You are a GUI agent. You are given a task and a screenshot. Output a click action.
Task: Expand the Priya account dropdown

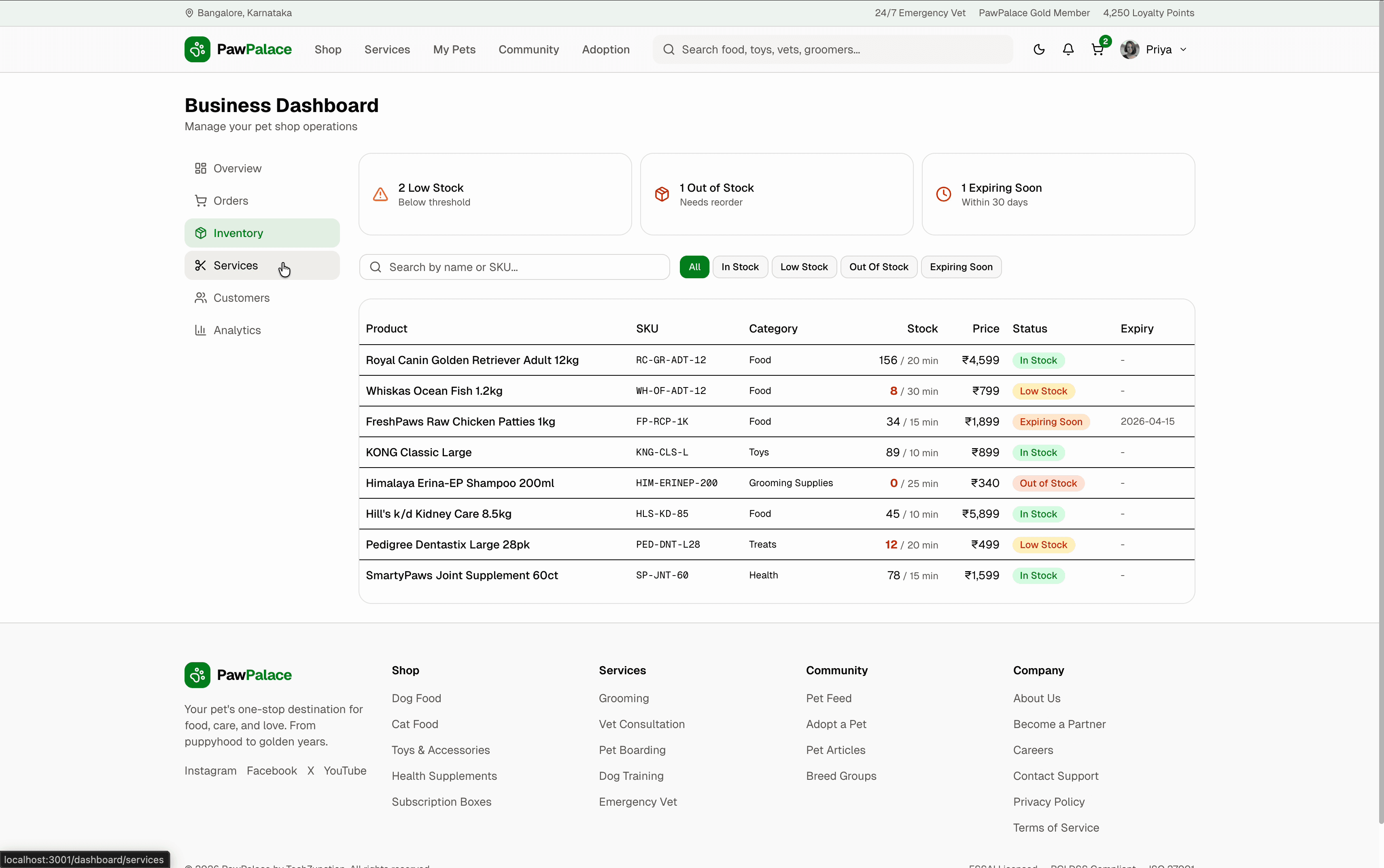[1164, 49]
